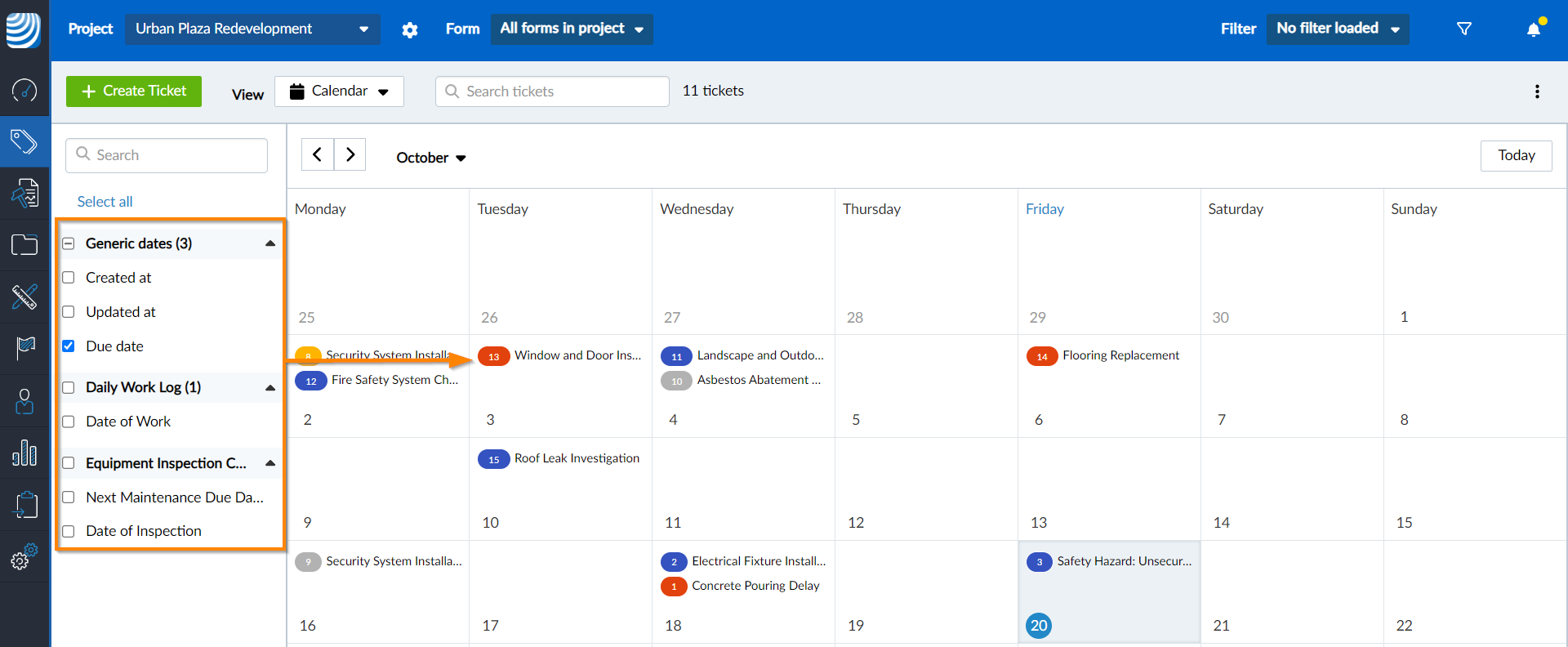Viewport: 1568px width, 647px height.
Task: Check the Updated at checkbox
Action: click(x=69, y=312)
